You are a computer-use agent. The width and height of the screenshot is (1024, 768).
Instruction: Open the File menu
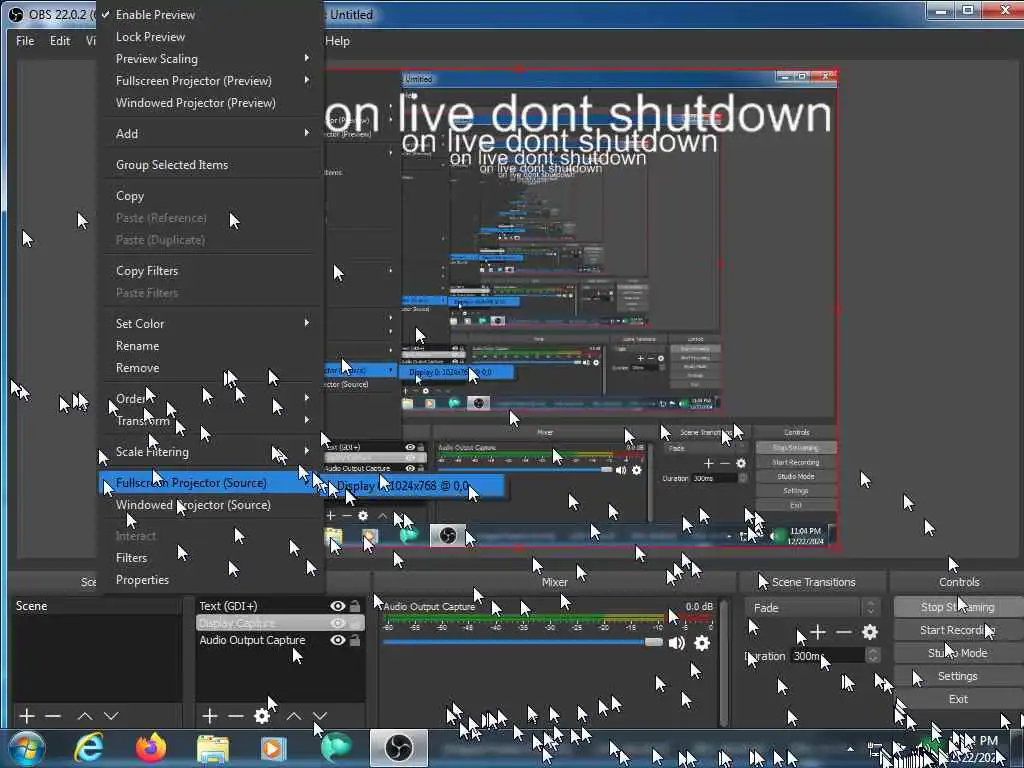pyautogui.click(x=25, y=40)
